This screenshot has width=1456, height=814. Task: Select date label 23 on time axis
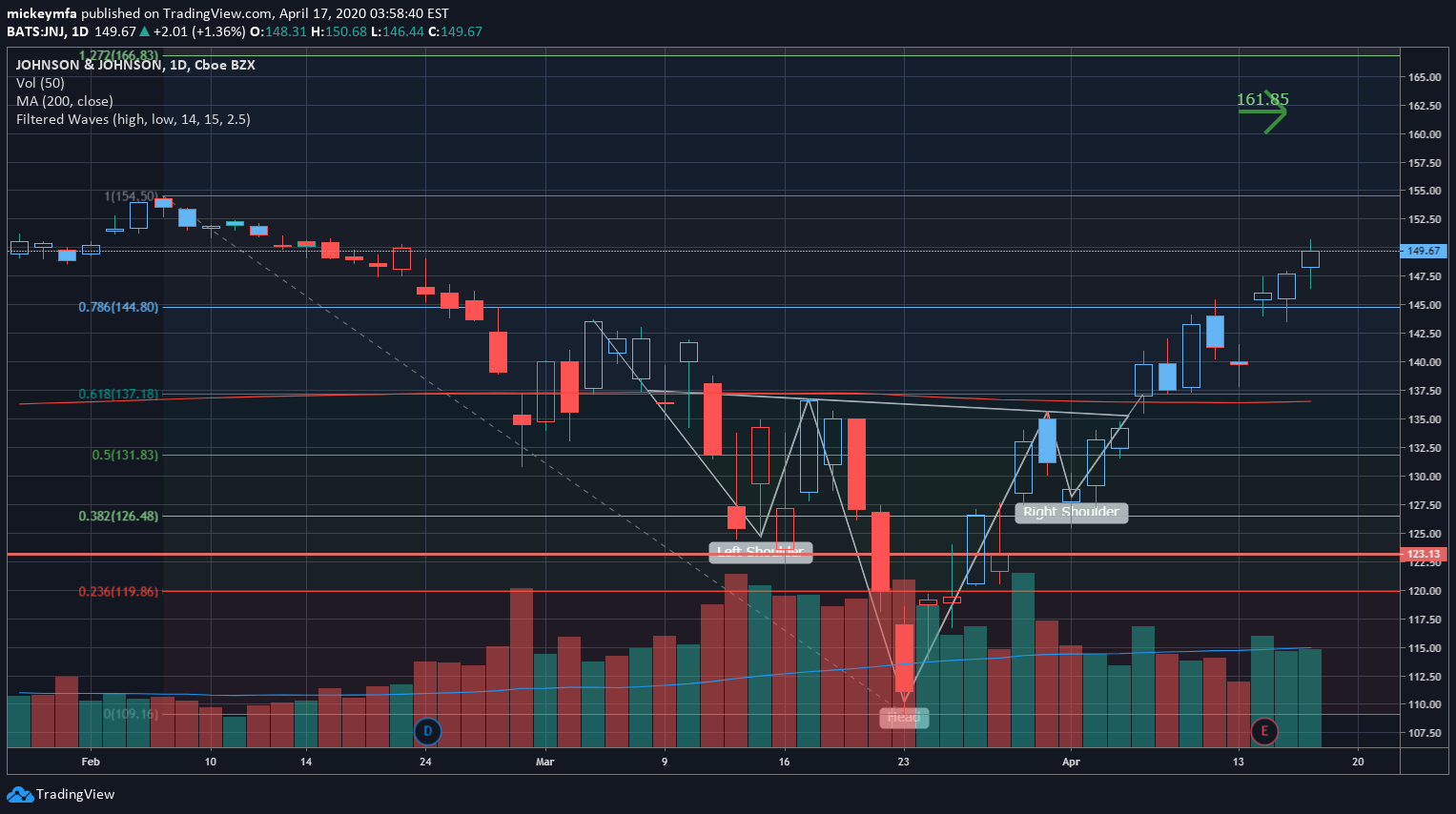903,762
